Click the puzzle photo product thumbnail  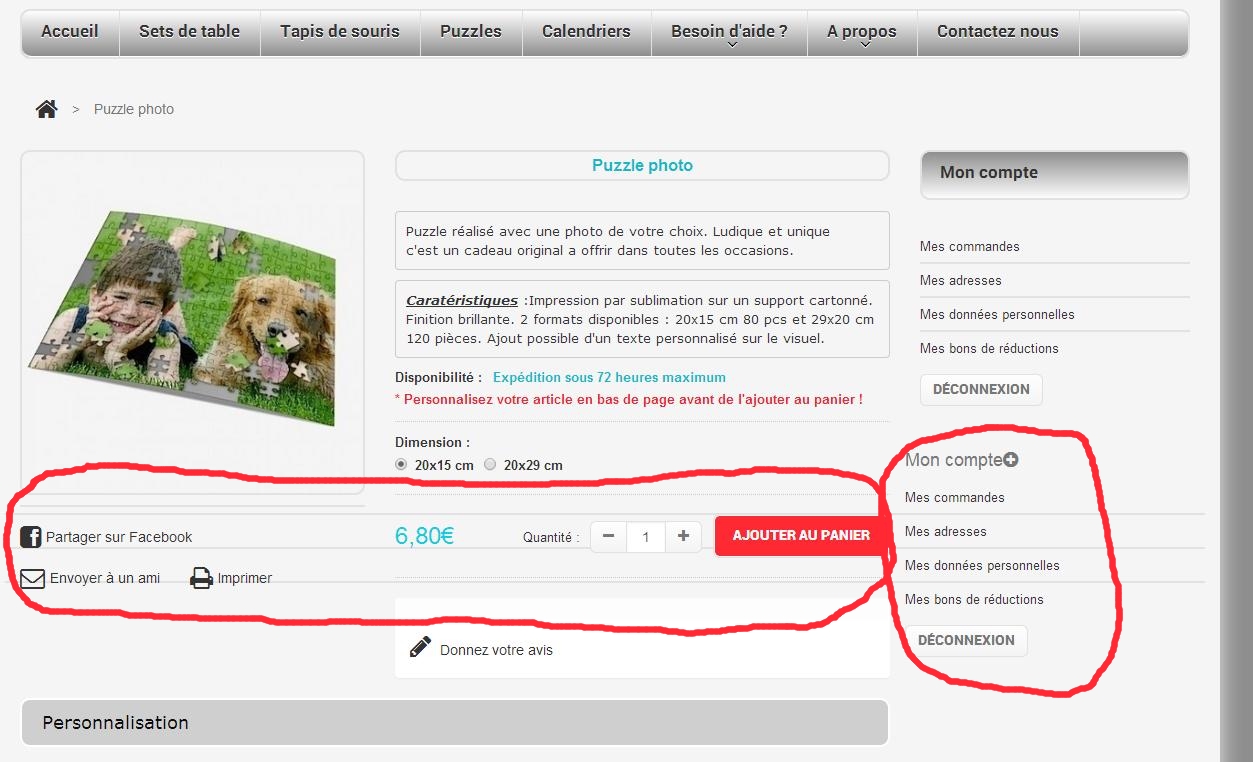click(192, 318)
